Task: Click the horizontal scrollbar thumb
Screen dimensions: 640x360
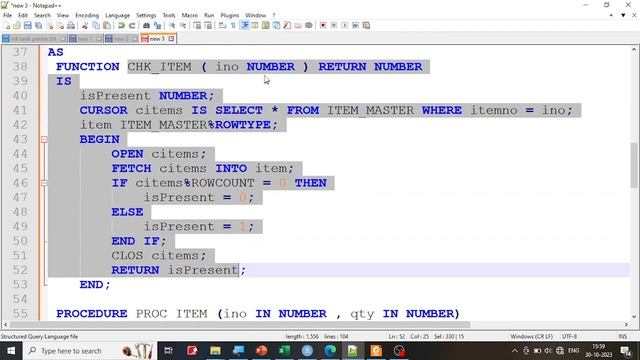Action: tap(240, 325)
